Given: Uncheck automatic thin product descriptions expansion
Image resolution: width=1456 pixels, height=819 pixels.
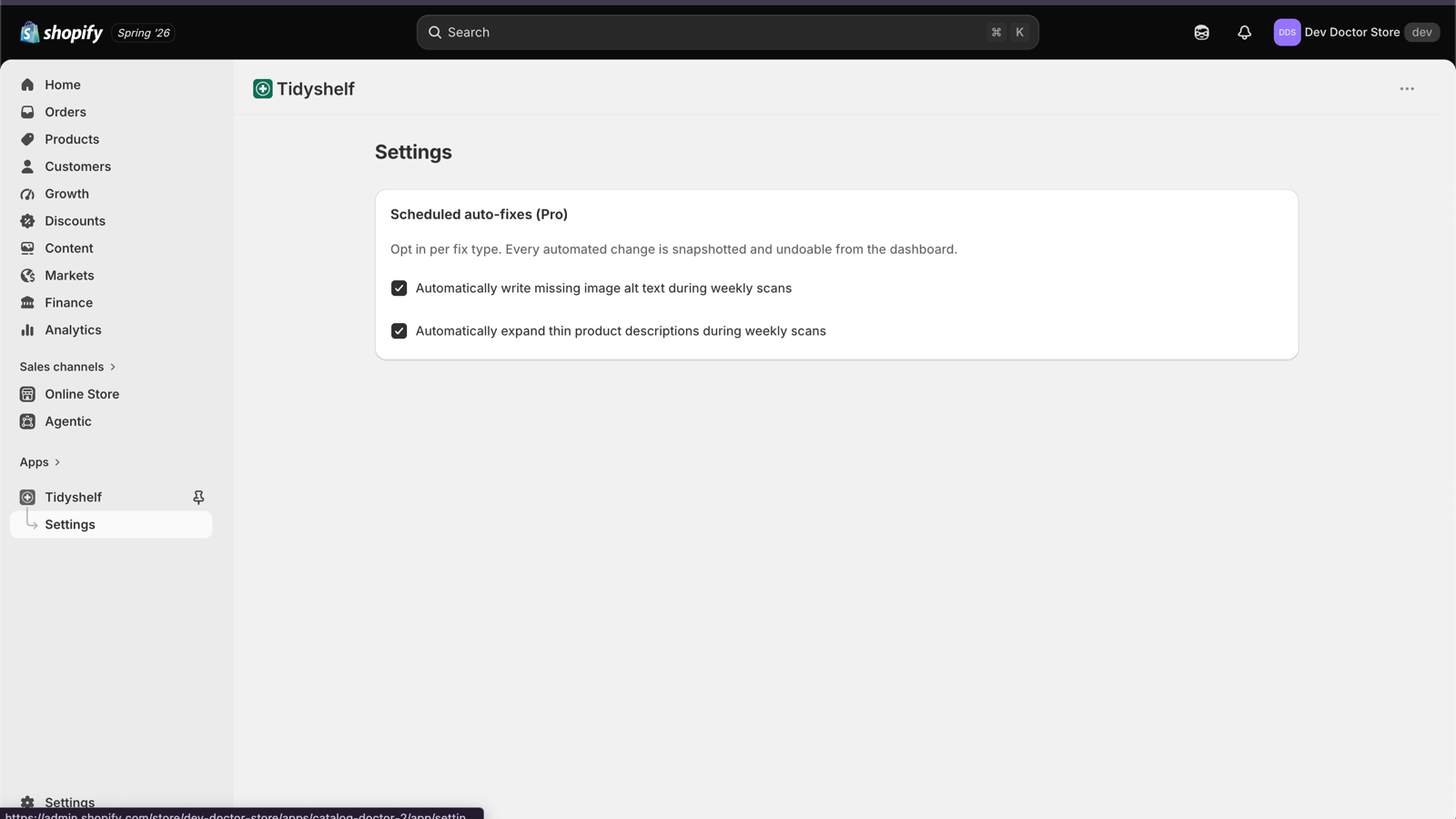Looking at the screenshot, I should pyautogui.click(x=399, y=331).
